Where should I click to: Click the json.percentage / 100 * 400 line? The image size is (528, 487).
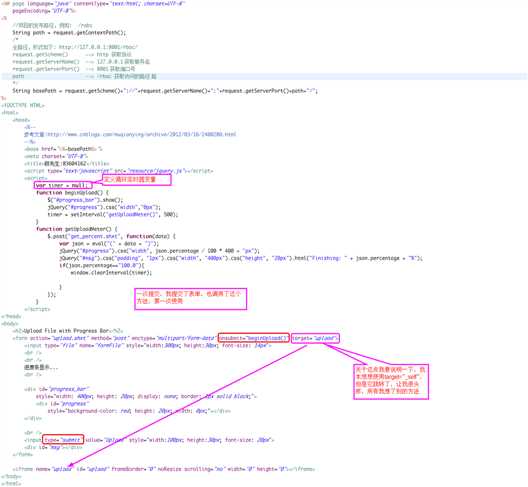tap(159, 251)
